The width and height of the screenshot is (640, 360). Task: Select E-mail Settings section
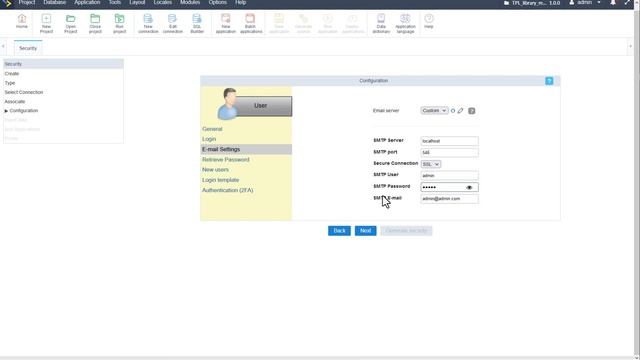pyautogui.click(x=246, y=149)
